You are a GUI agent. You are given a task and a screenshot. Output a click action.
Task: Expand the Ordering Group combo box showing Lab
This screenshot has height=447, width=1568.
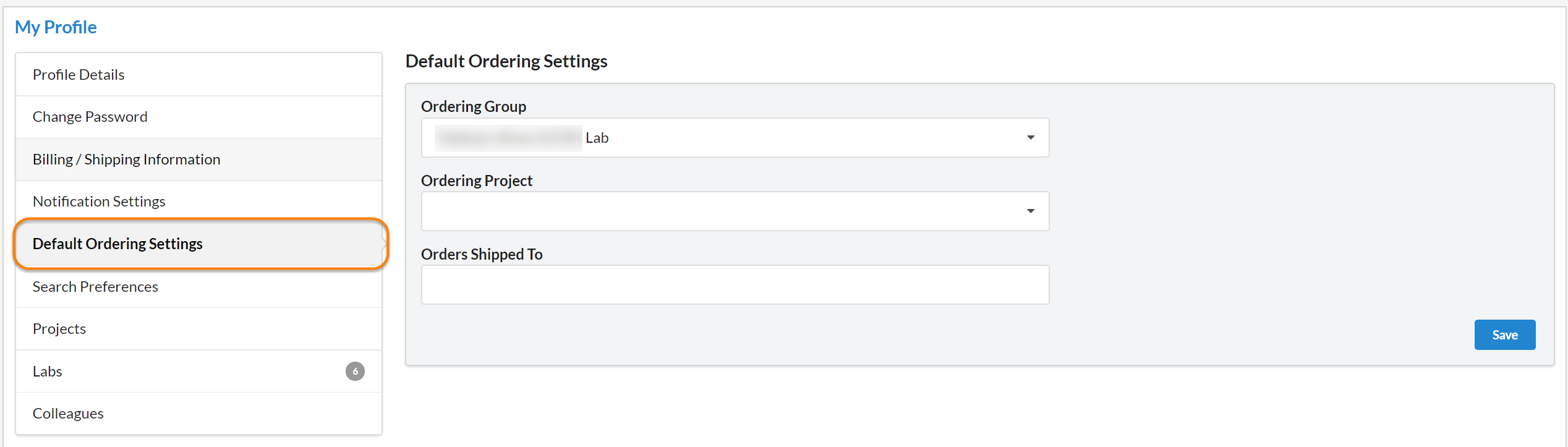tap(735, 138)
